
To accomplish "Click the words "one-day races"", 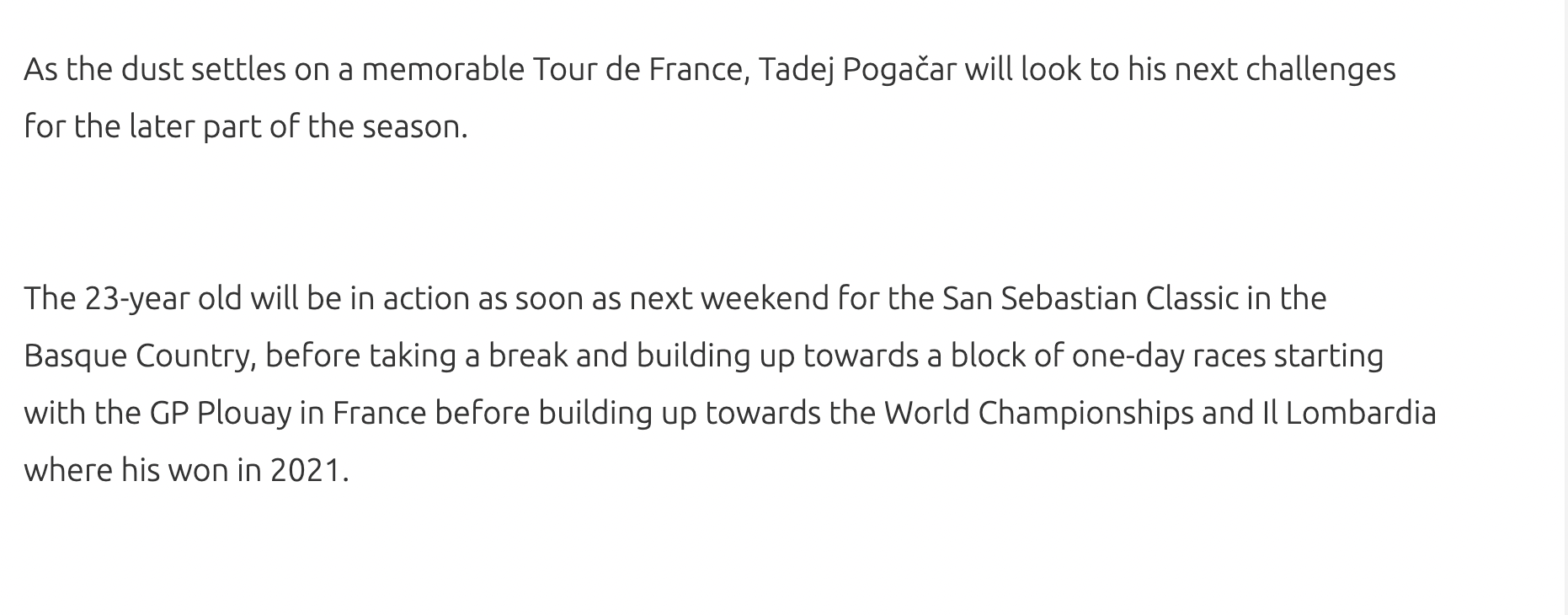I will pos(1168,356).
